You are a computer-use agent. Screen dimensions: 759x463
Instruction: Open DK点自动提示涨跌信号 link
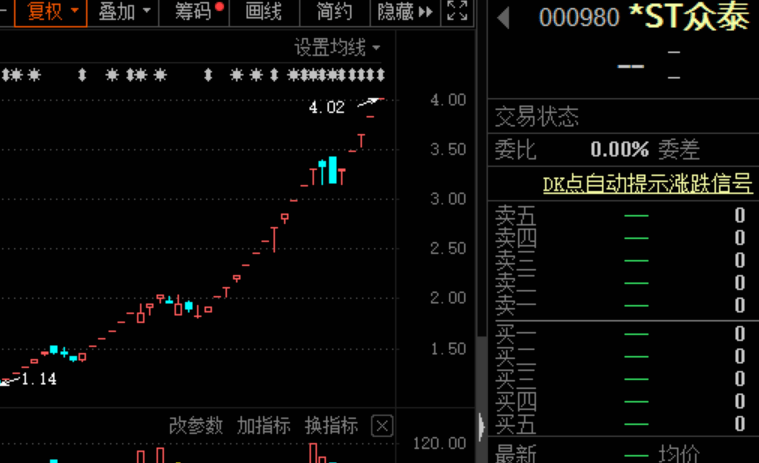[x=647, y=184]
